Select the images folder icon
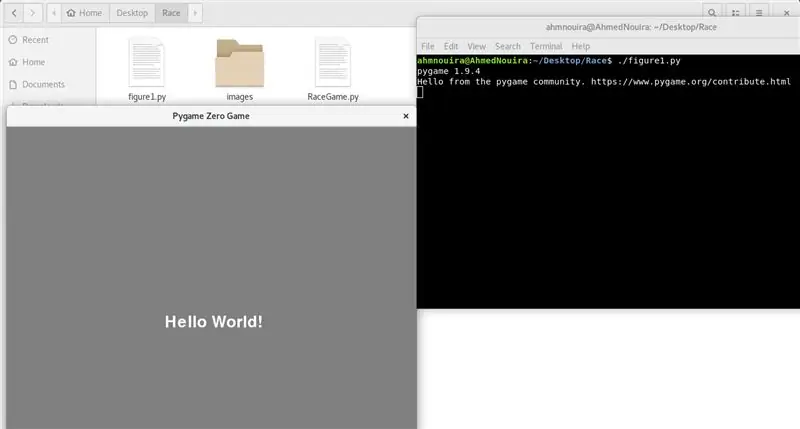 click(239, 63)
